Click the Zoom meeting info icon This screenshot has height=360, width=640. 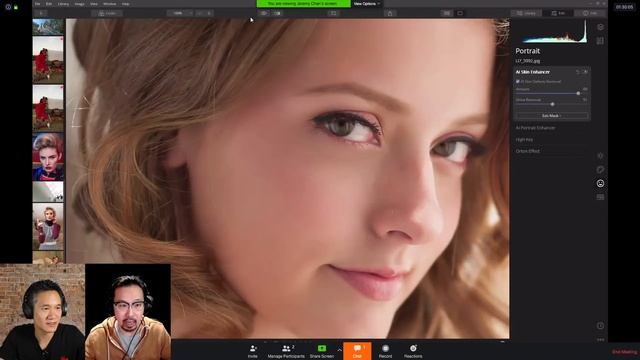click(x=8, y=7)
